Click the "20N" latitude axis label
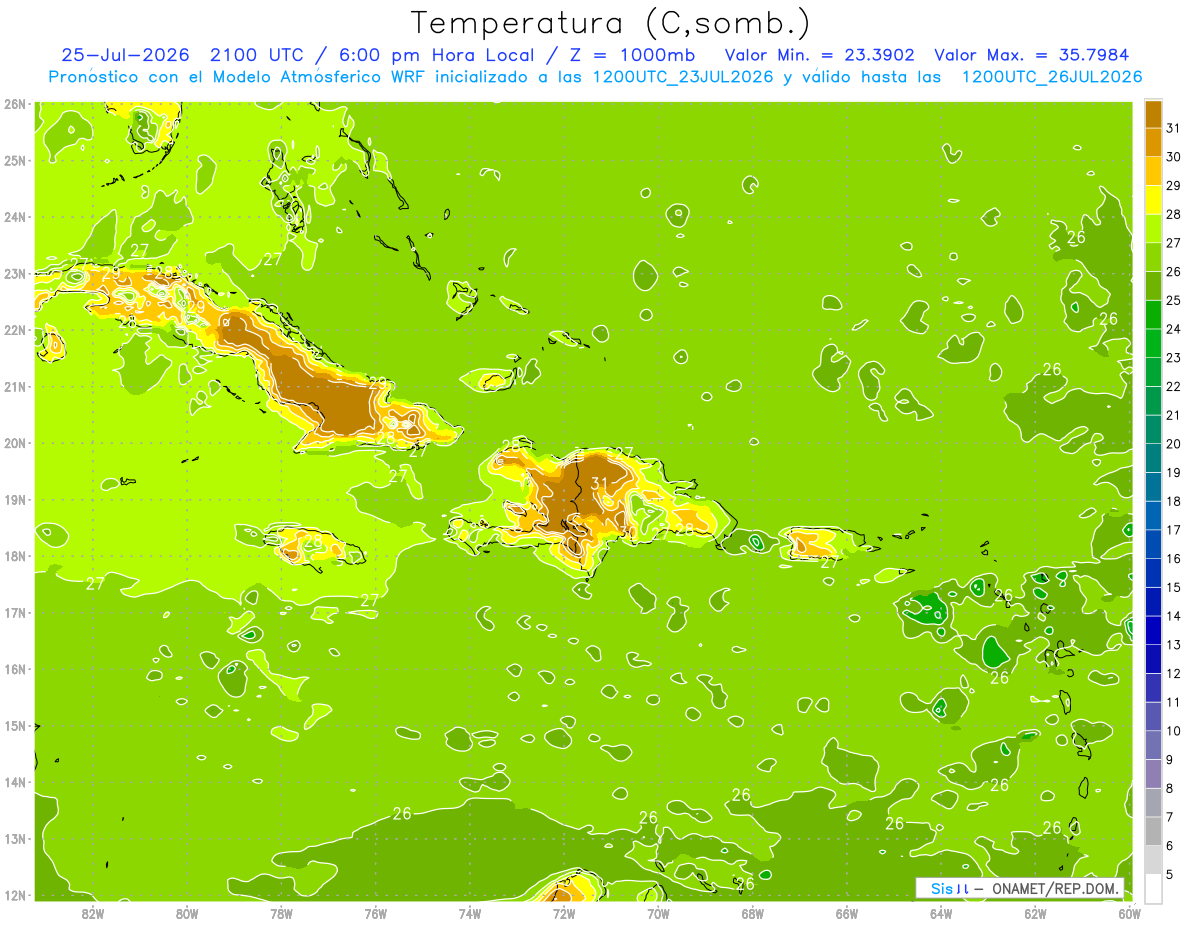Image resolution: width=1200 pixels, height=927 pixels. [14, 443]
